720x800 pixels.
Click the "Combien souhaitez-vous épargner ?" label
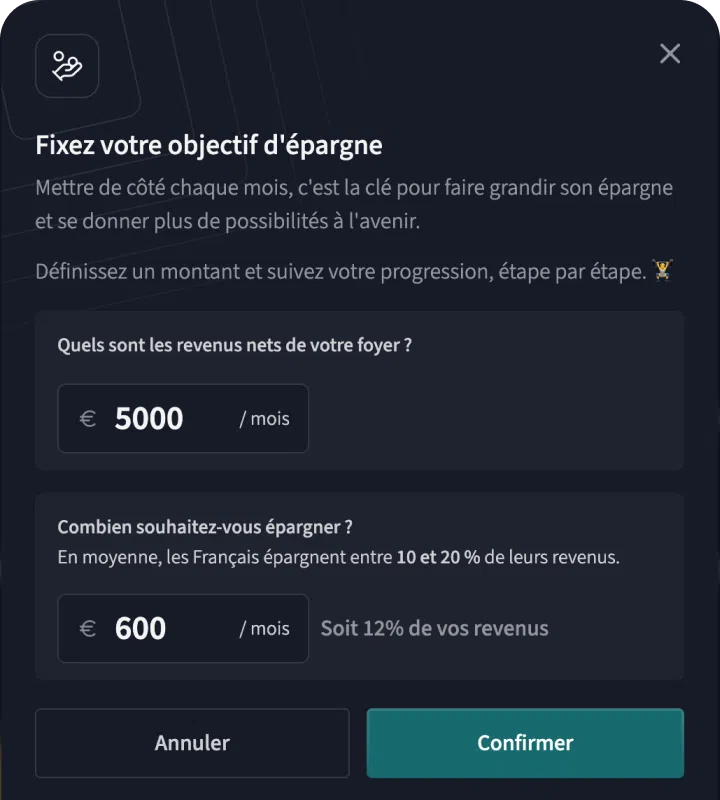point(205,527)
